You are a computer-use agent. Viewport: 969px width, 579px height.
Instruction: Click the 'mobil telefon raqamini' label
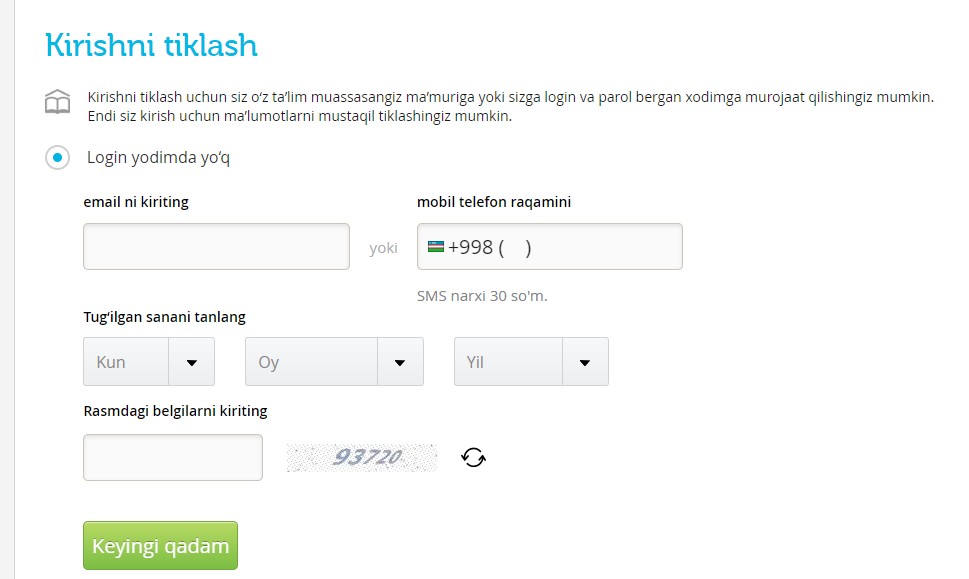click(494, 202)
